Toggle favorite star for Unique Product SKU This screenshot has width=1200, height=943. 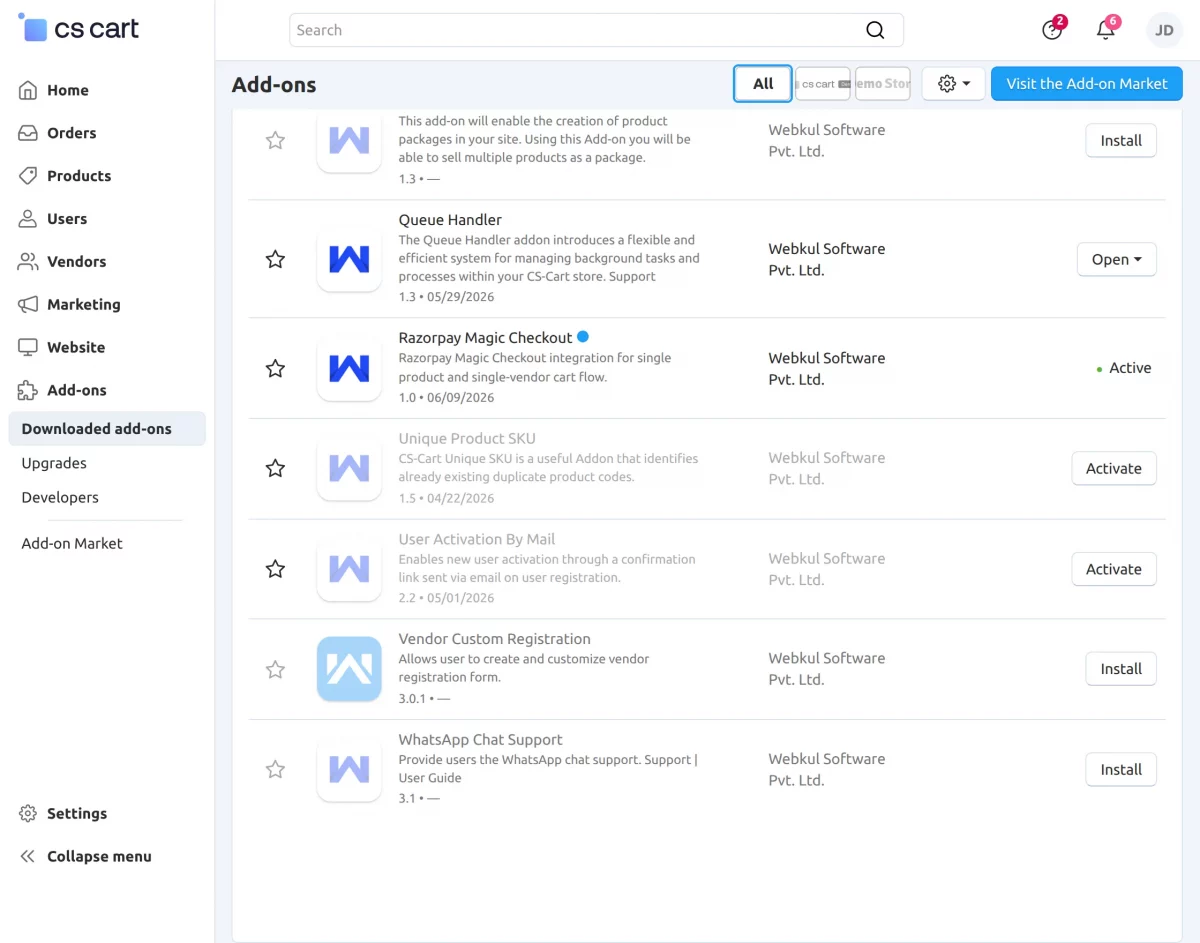275,469
